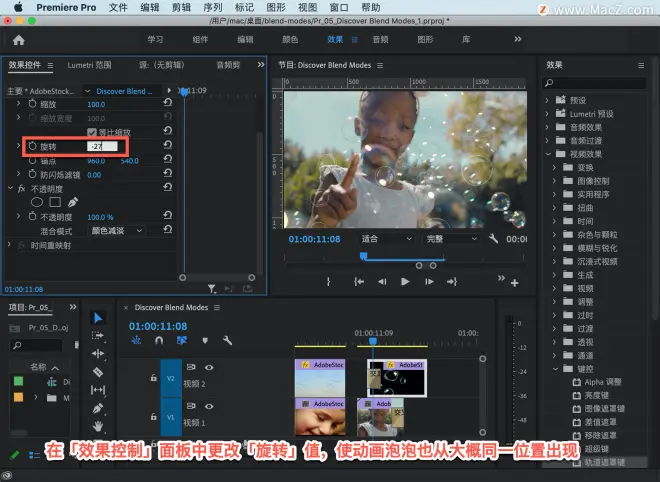Click the Rotation value input field
660x482 pixels.
pos(102,146)
